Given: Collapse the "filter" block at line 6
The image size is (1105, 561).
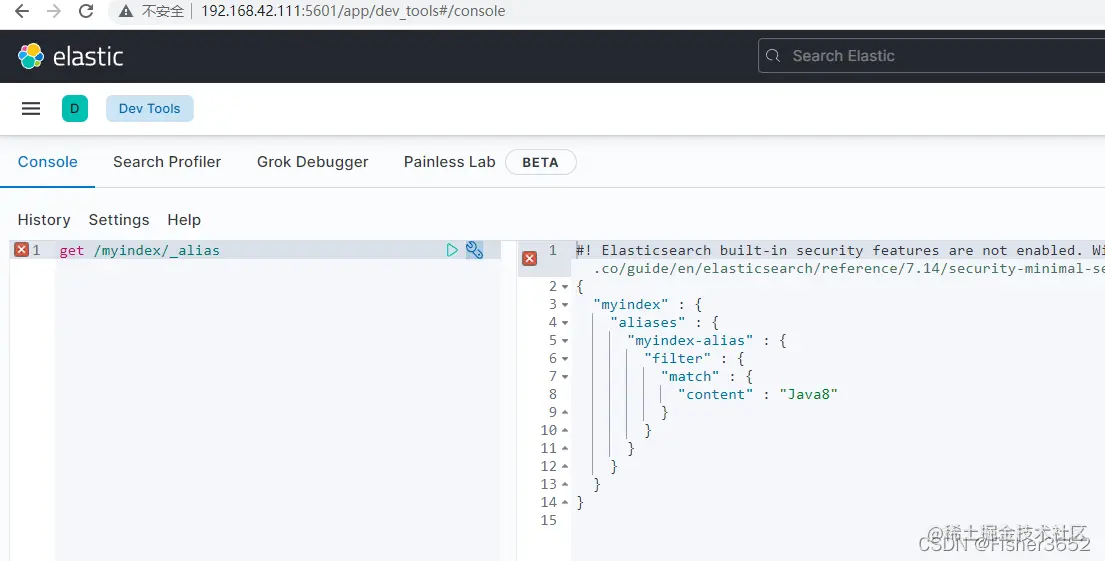Looking at the screenshot, I should click(x=565, y=359).
